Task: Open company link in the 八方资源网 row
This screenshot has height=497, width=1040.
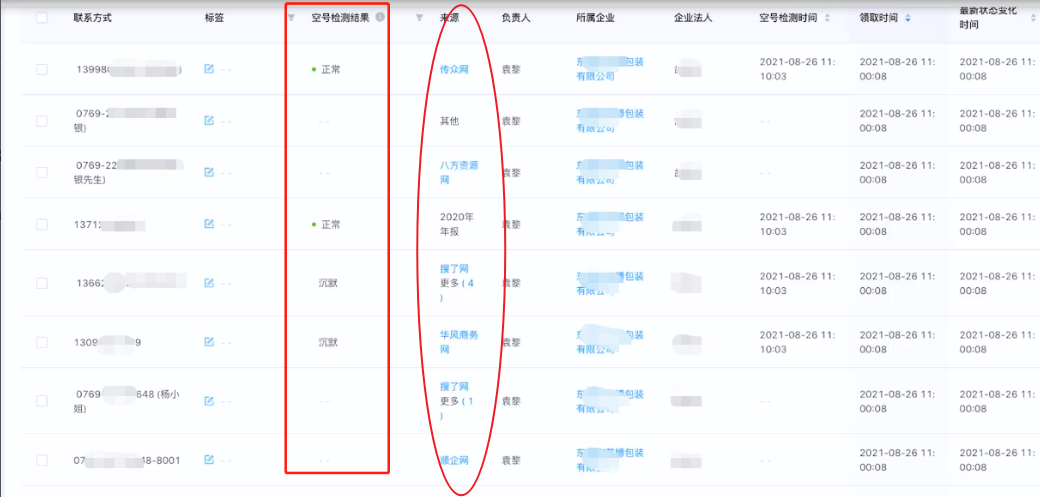Action: point(610,173)
